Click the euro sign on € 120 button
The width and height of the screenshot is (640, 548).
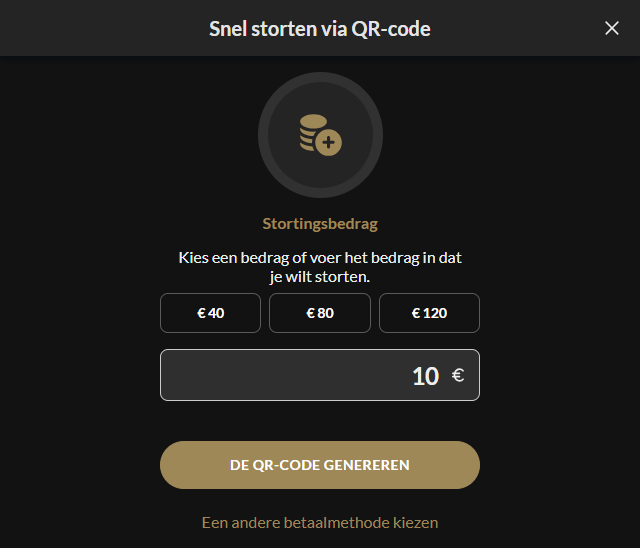[x=416, y=313]
